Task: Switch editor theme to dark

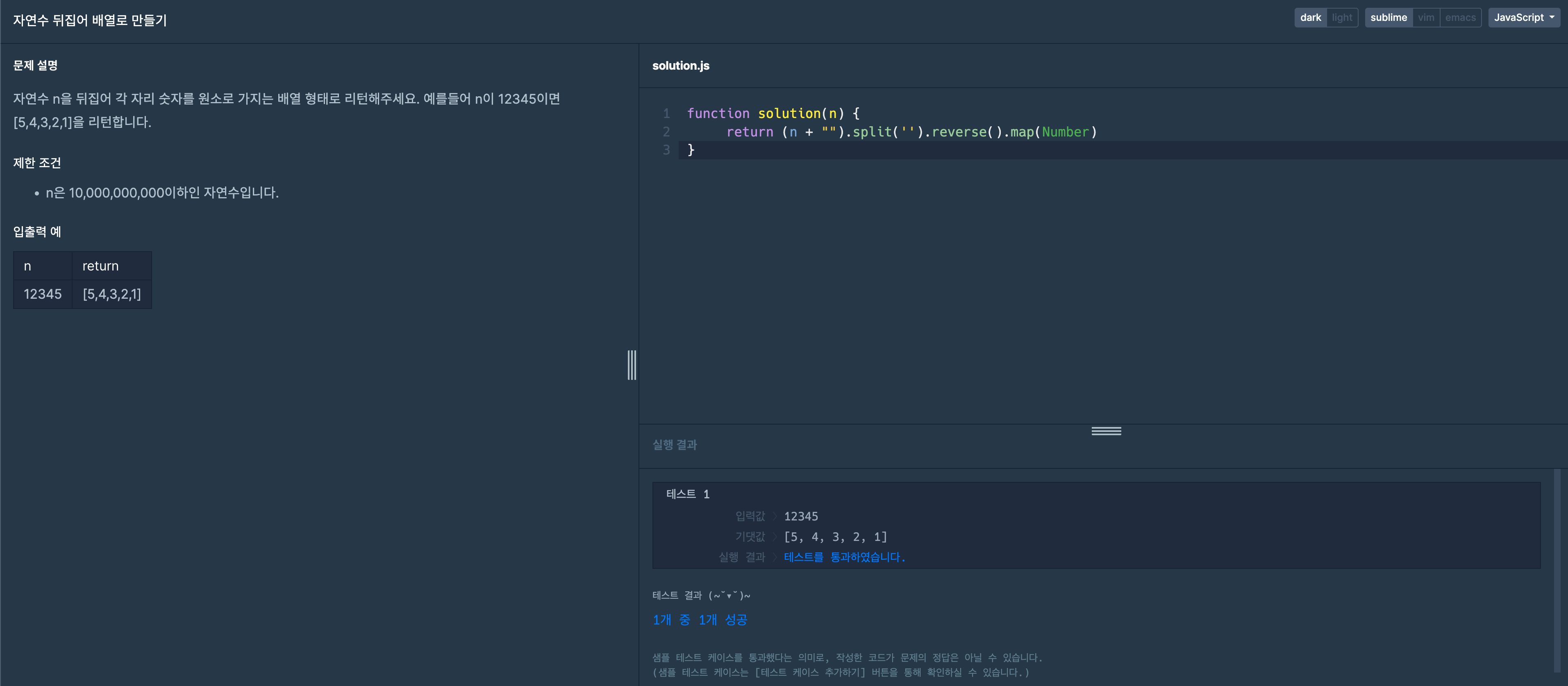Action: point(1310,18)
